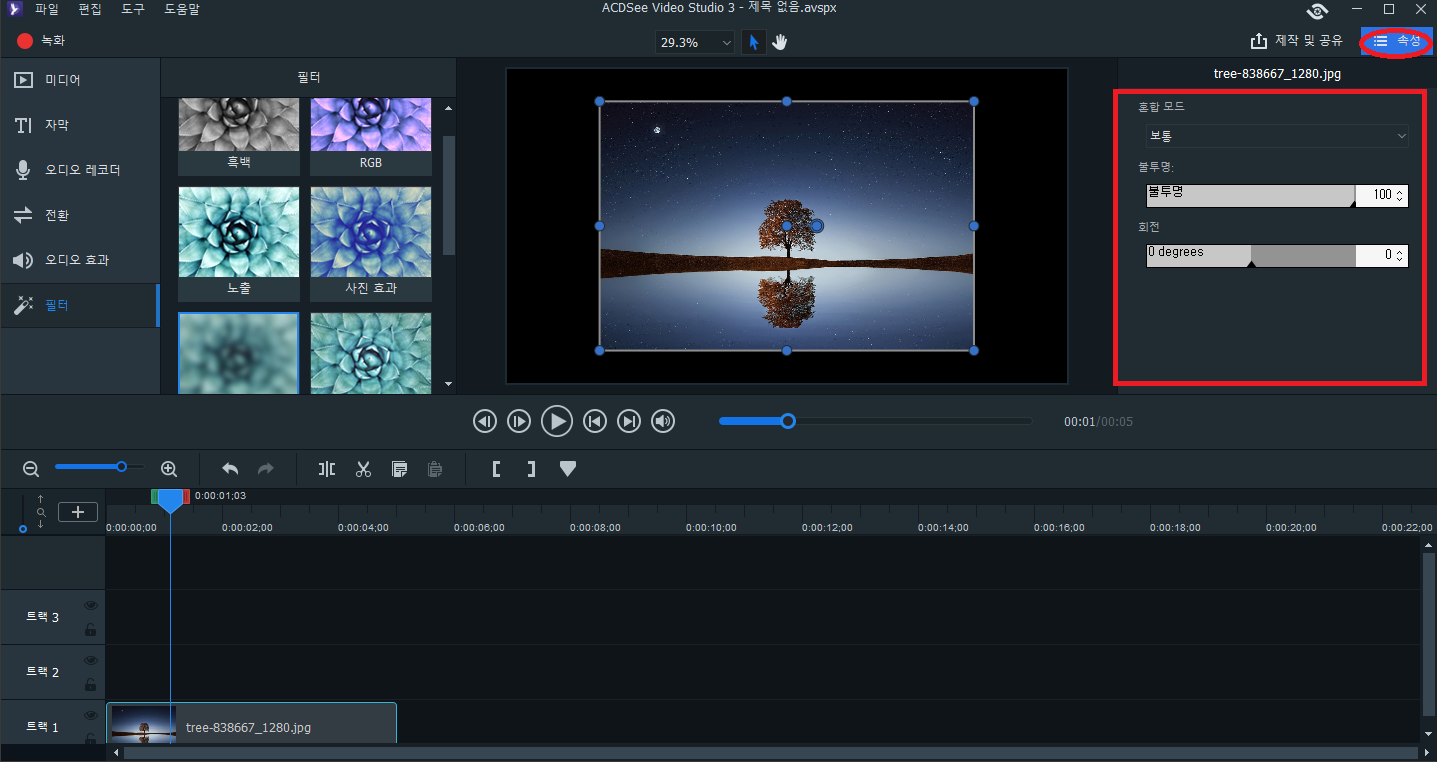
Task: Click the step forward playback button
Action: 519,421
